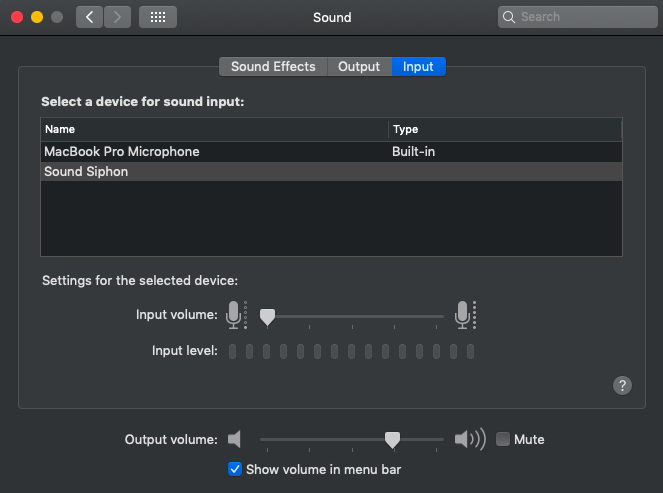663x493 pixels.
Task: Click the Output volume slider thumb
Action: click(x=392, y=440)
